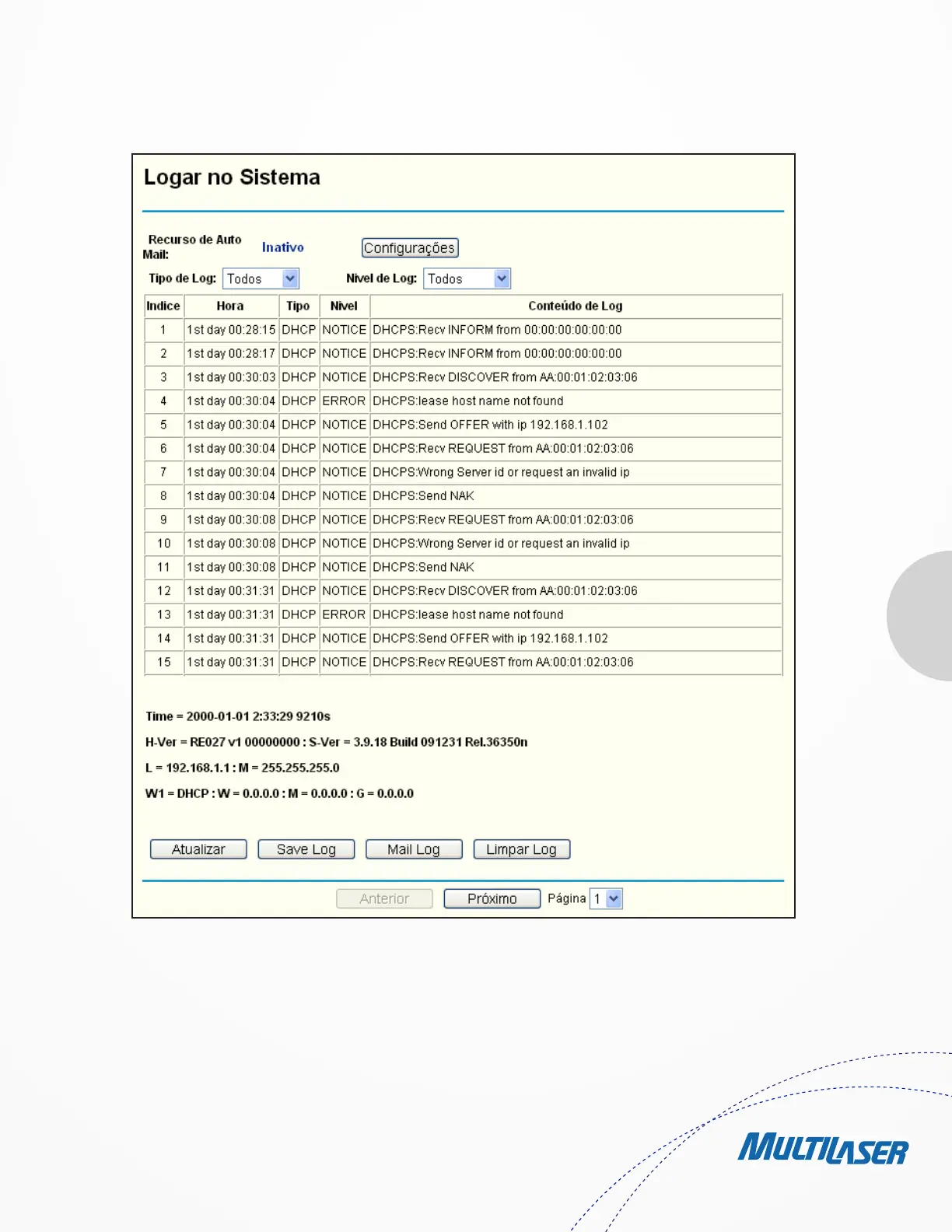Click index number 10 in the table
This screenshot has height=1232, width=952.
[164, 544]
